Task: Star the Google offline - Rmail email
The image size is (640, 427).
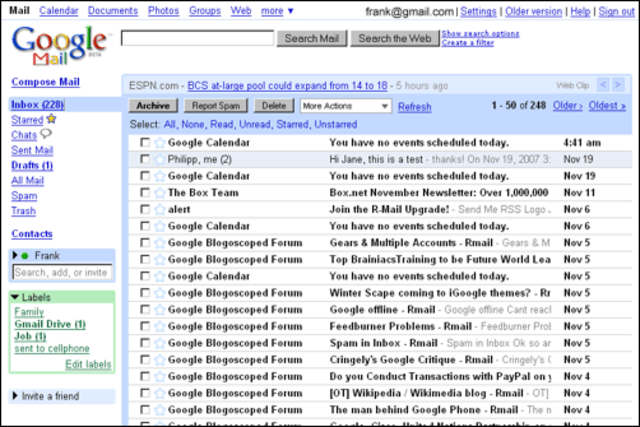Action: pyautogui.click(x=160, y=310)
